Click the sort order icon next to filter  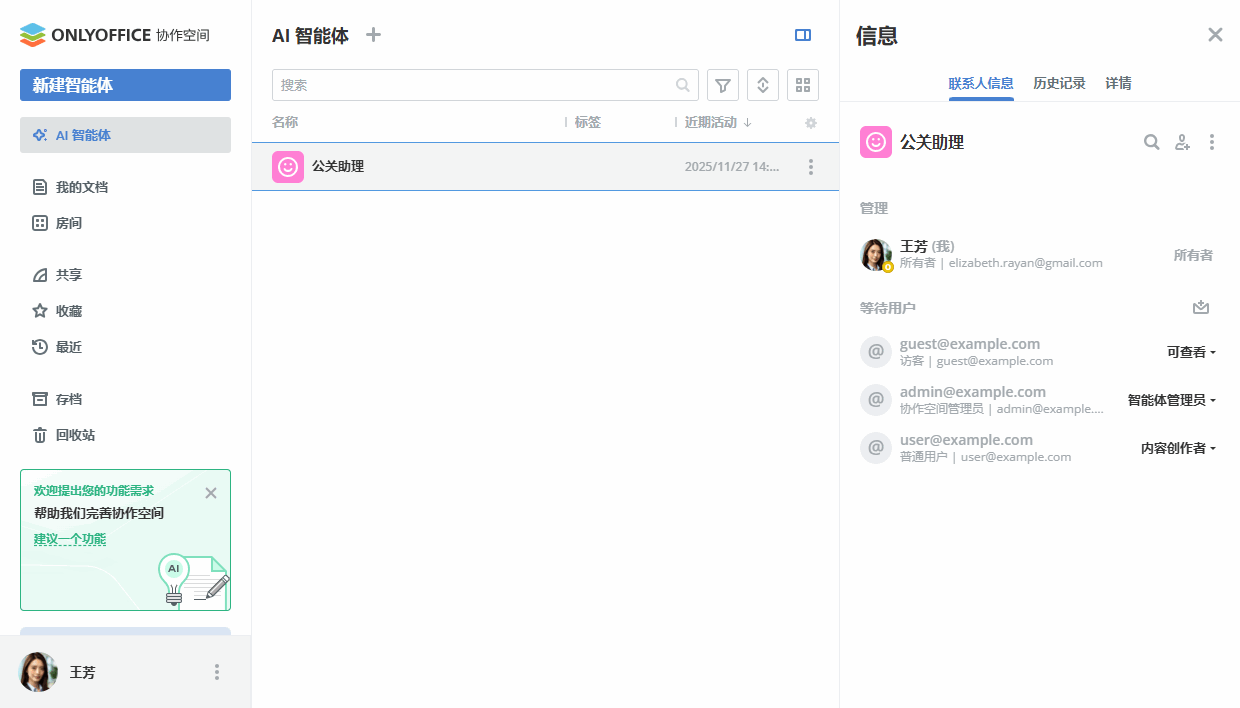click(762, 84)
